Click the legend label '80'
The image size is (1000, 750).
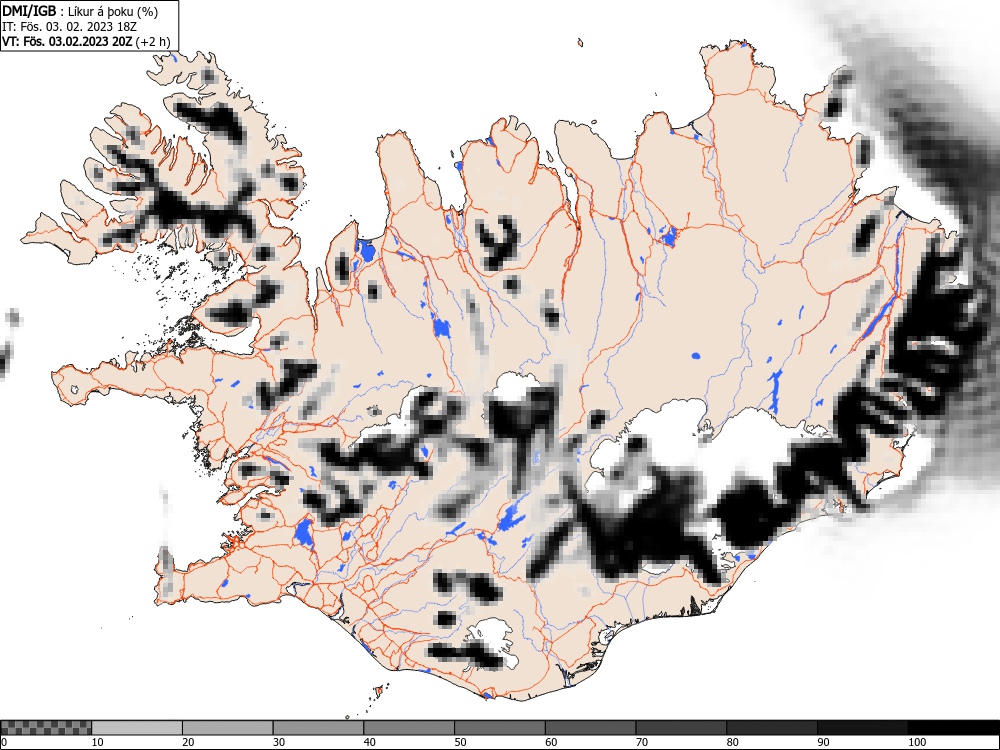(x=732, y=742)
